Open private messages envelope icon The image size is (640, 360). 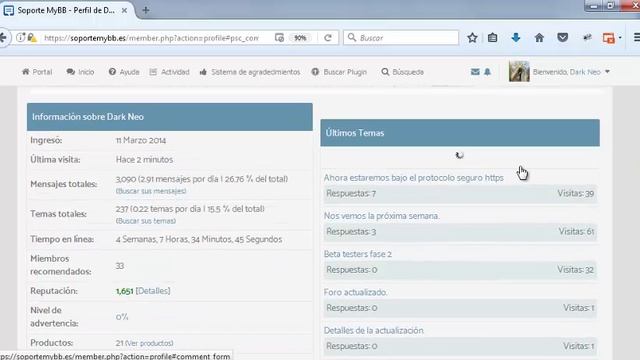[475, 72]
